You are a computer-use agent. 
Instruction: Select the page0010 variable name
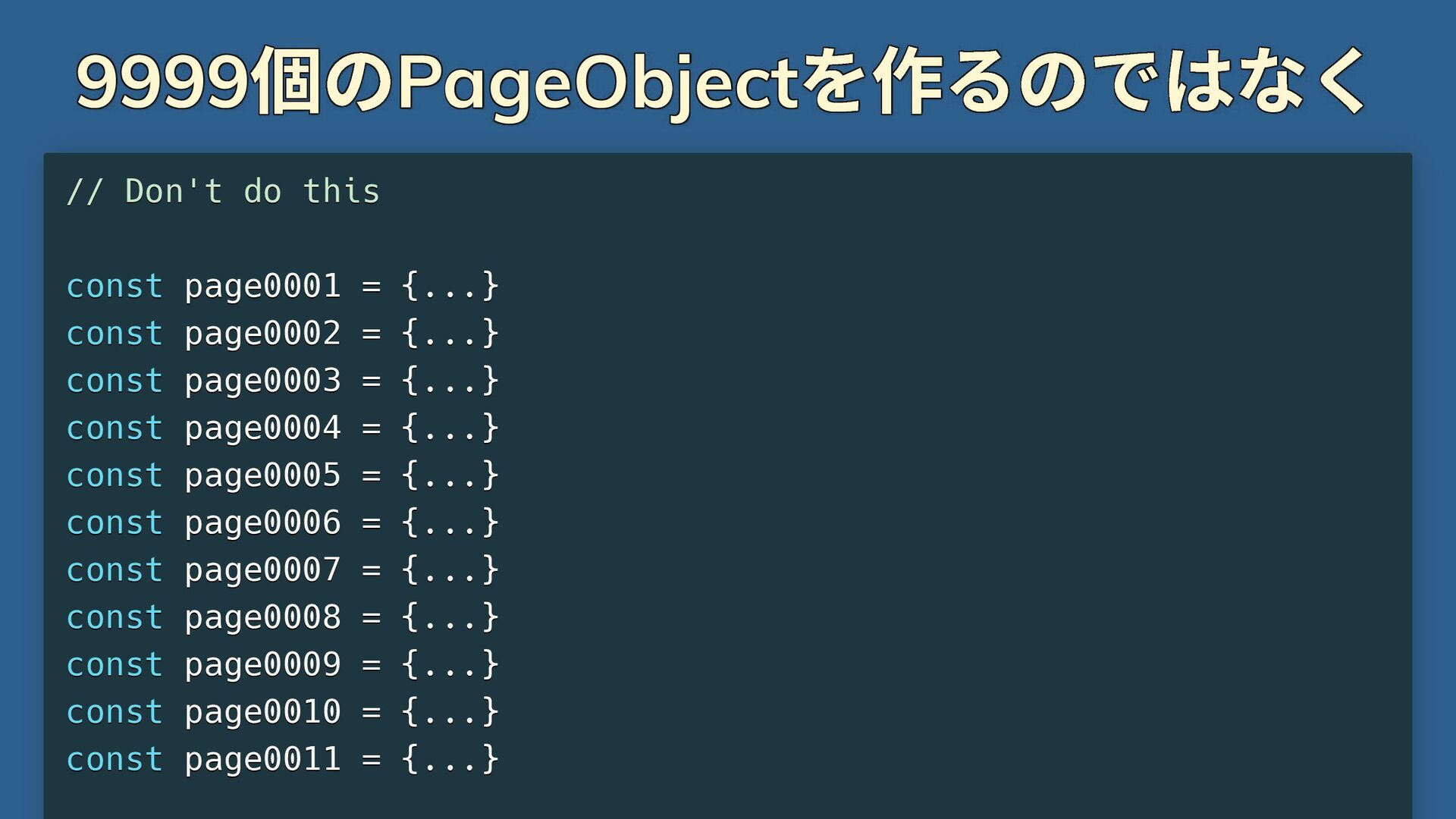pos(262,713)
